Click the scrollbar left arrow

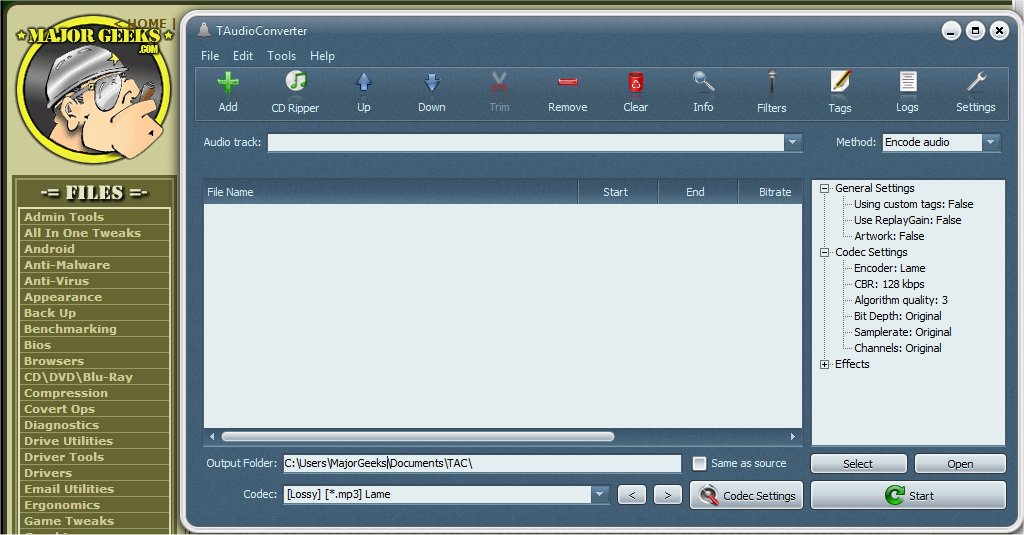coord(212,436)
